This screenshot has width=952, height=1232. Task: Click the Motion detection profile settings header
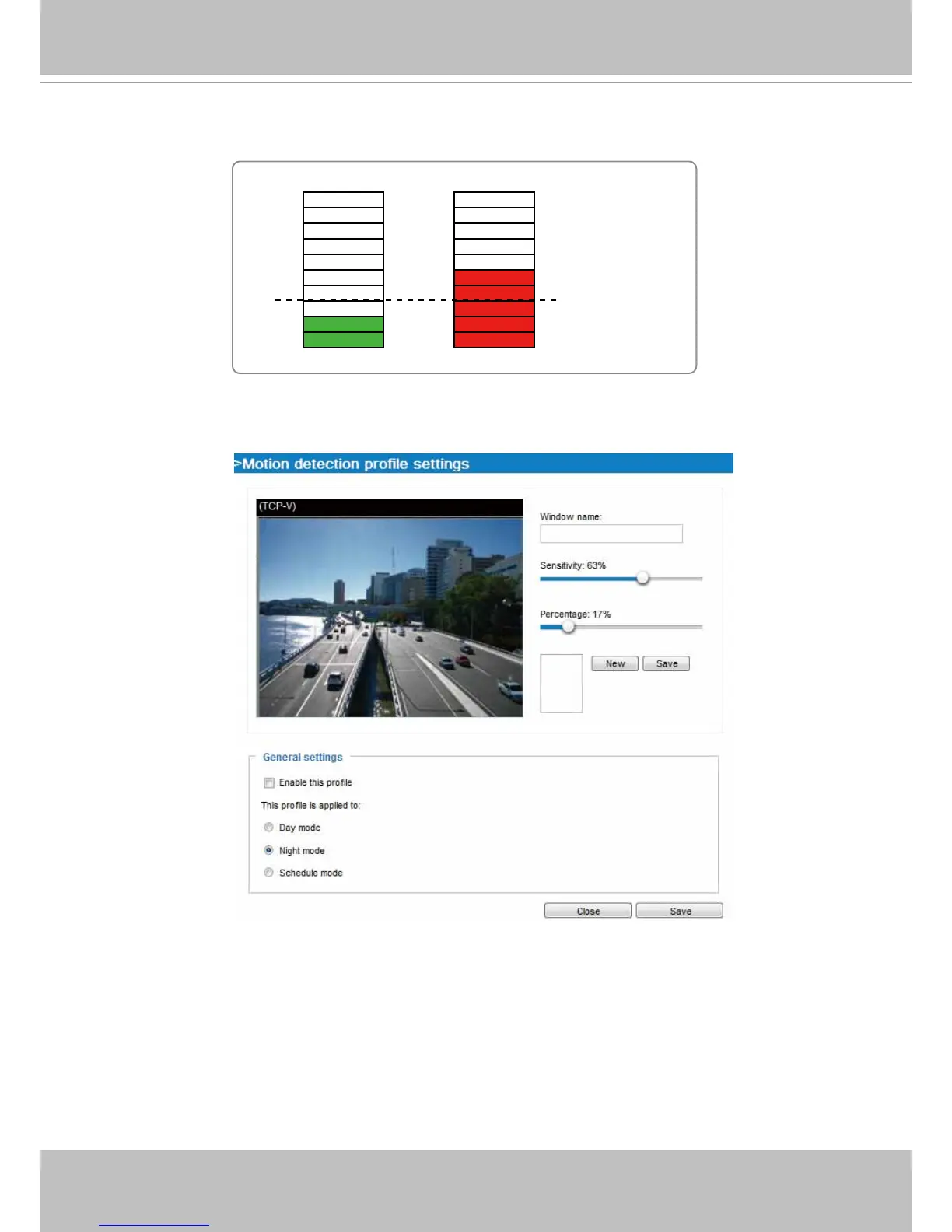tap(483, 464)
